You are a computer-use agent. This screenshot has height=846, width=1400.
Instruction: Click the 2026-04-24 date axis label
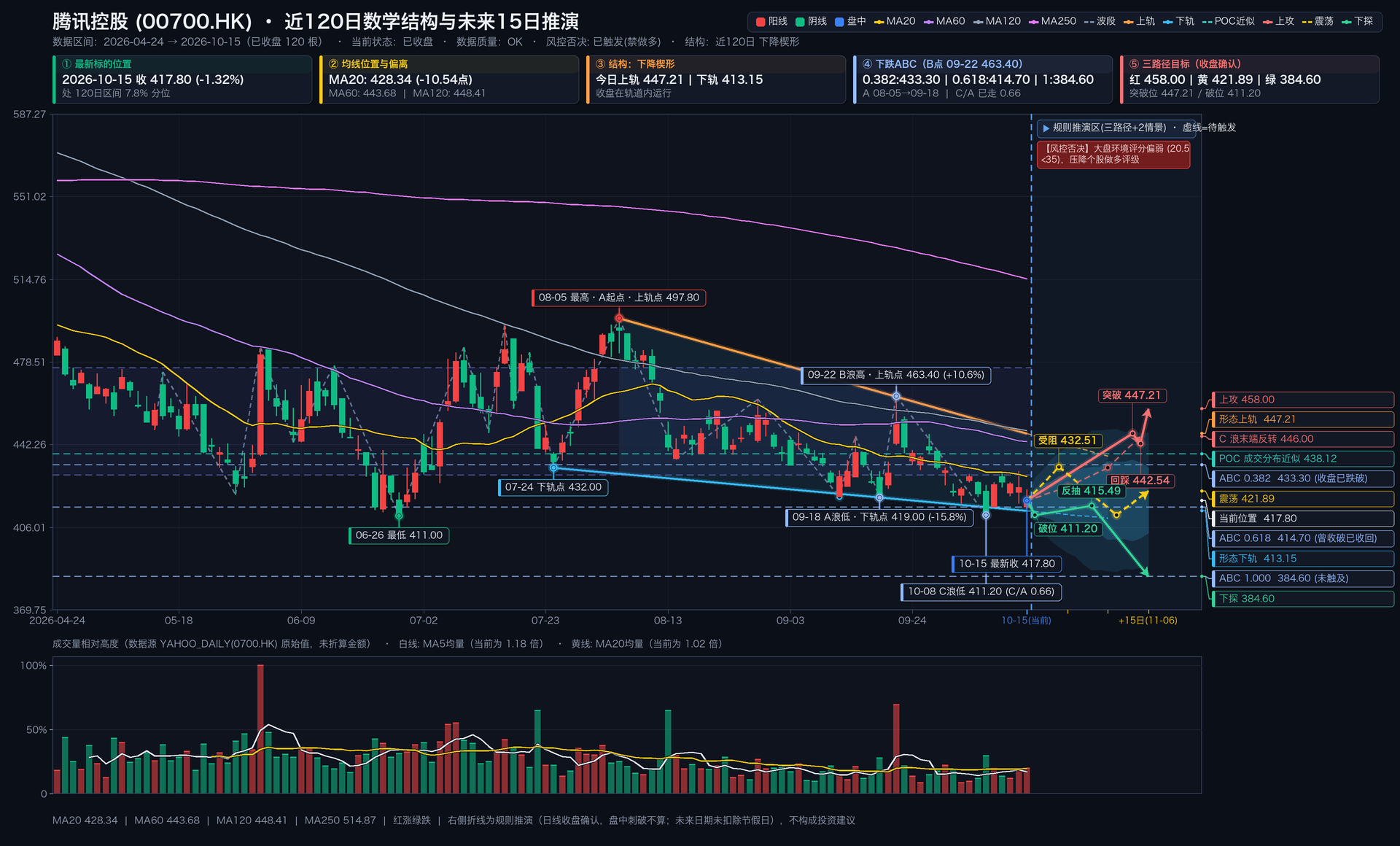[x=57, y=621]
